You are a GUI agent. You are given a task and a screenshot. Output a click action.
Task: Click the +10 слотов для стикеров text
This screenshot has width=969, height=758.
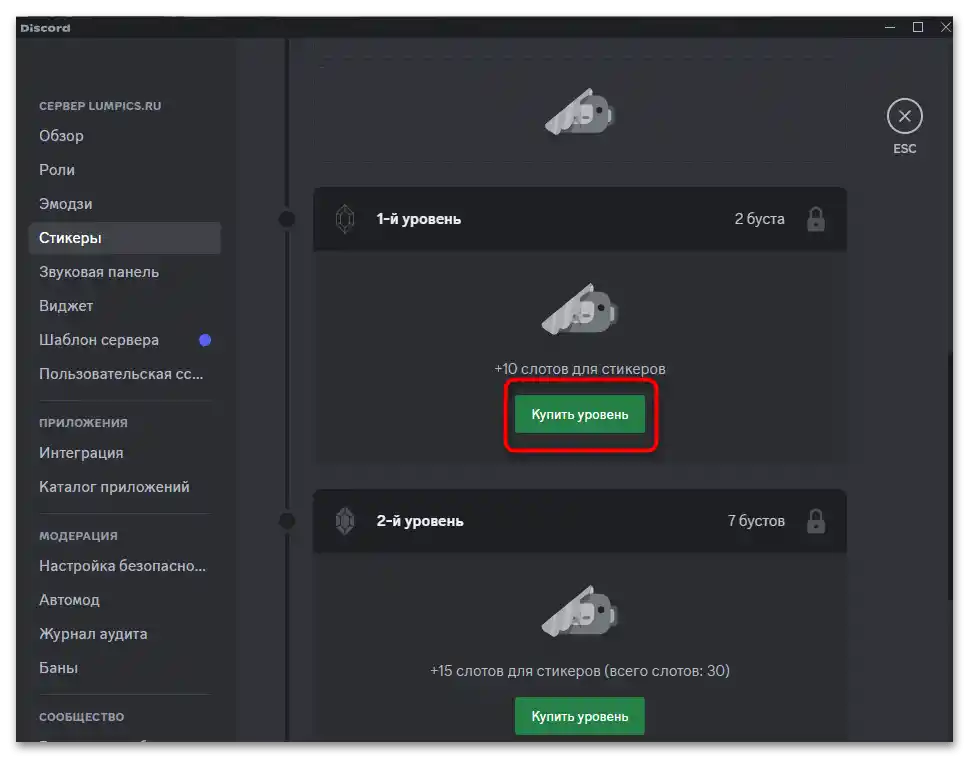[580, 369]
